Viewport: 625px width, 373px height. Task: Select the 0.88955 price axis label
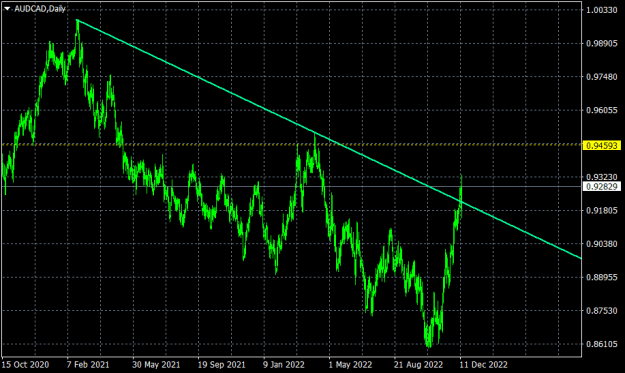coord(602,277)
